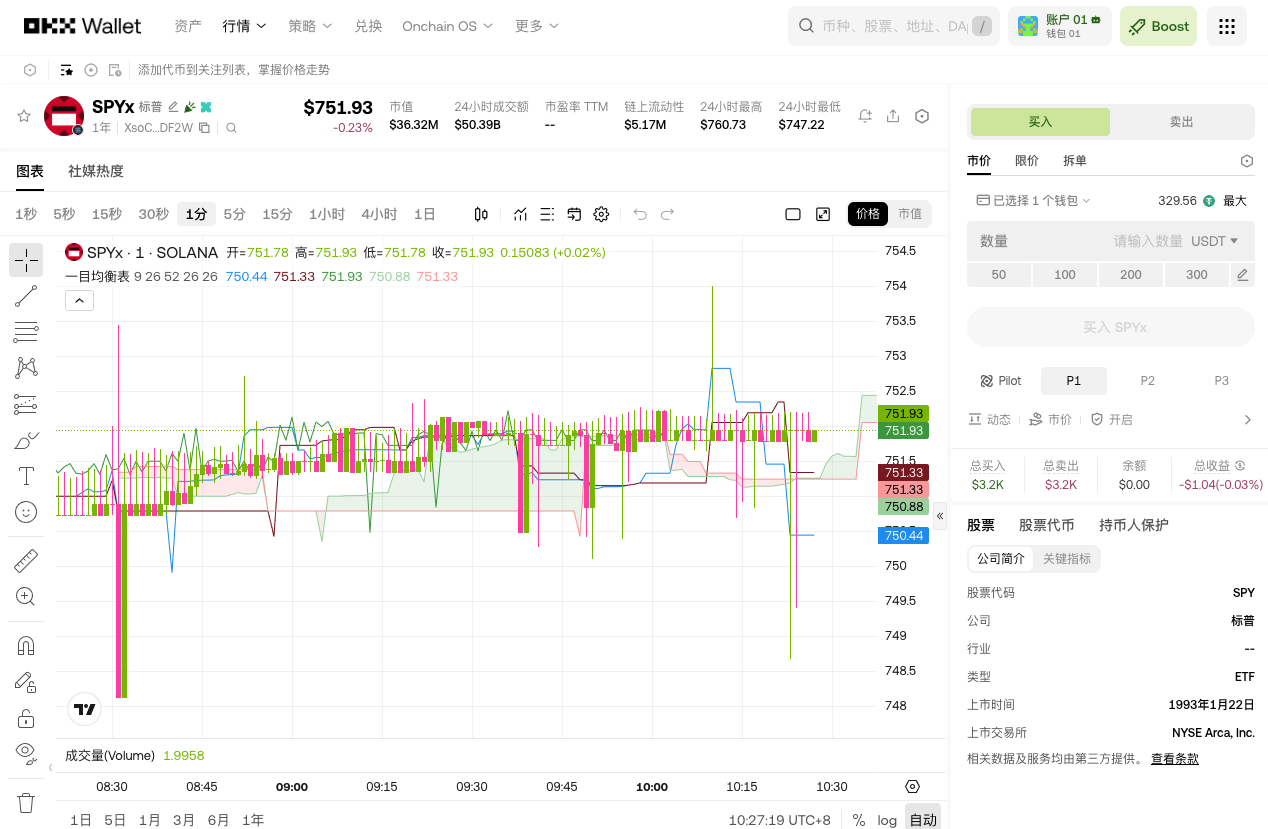1268x829 pixels.
Task: Change USDT currency unit dropdown
Action: point(1215,241)
